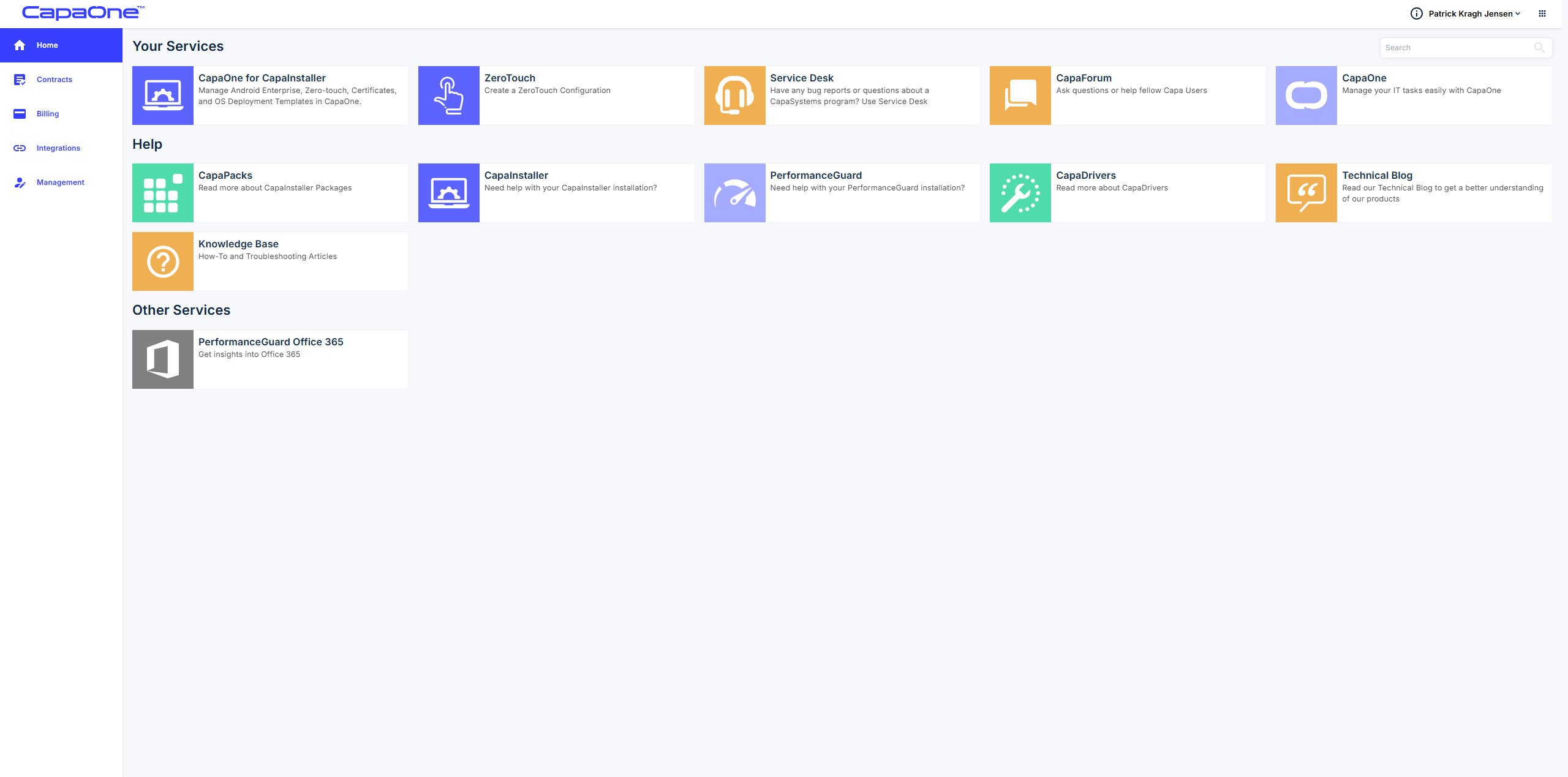Click the Home house icon in sidebar
Viewport: 1568px width, 777px height.
click(20, 45)
